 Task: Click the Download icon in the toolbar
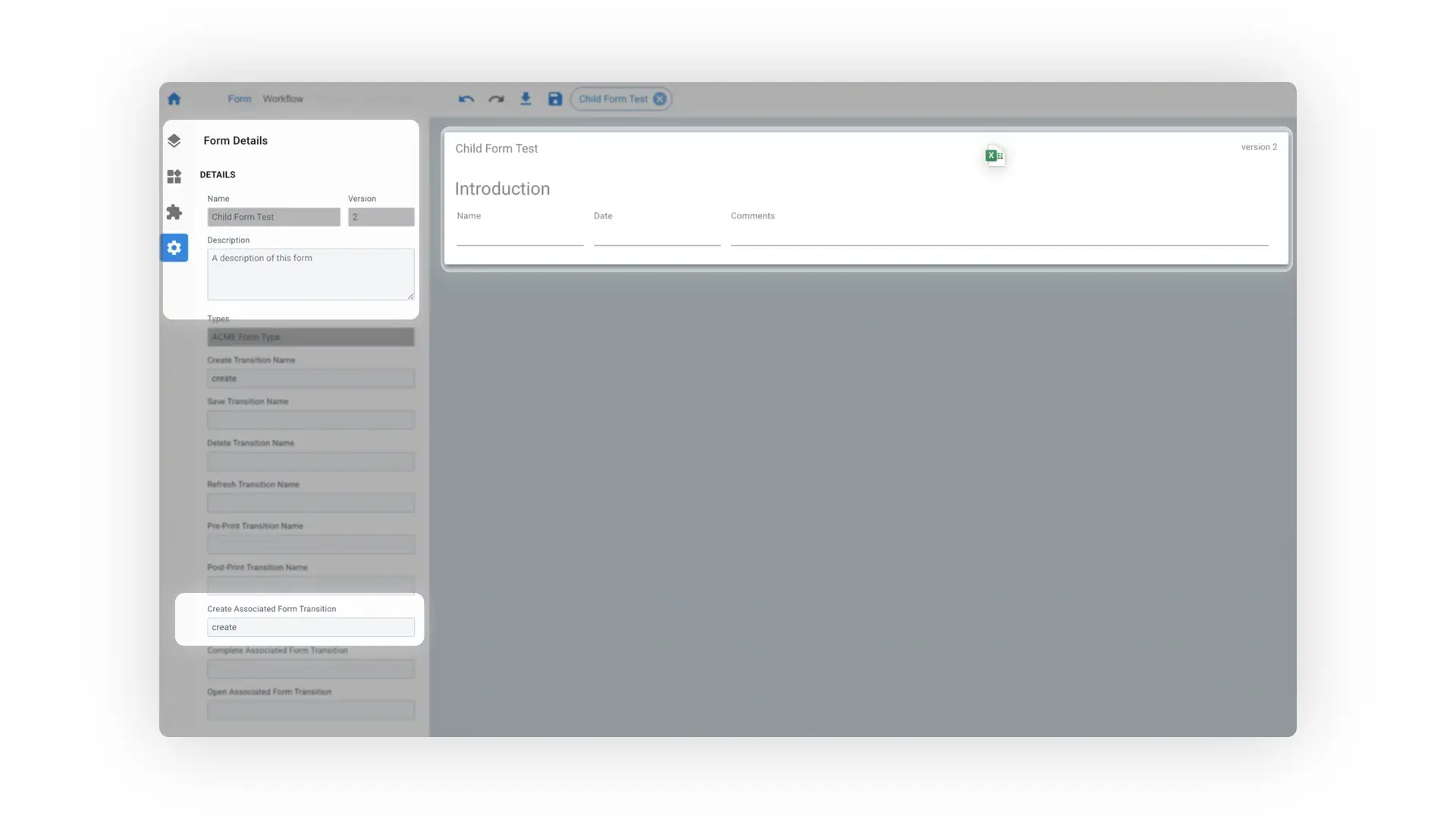coord(526,99)
